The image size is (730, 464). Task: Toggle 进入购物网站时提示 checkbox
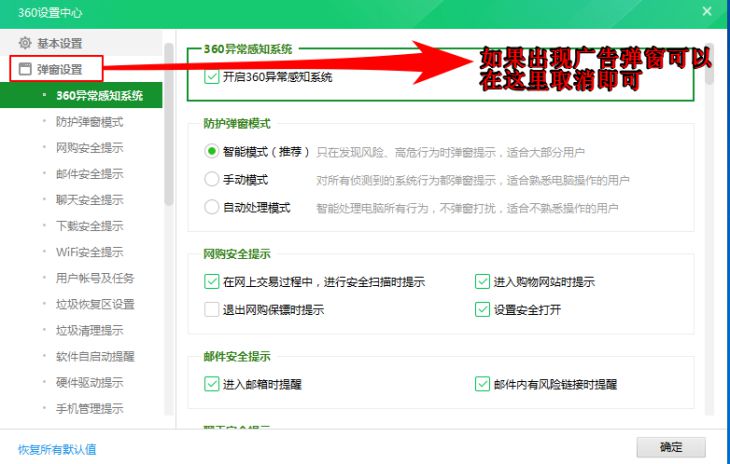pyautogui.click(x=482, y=282)
